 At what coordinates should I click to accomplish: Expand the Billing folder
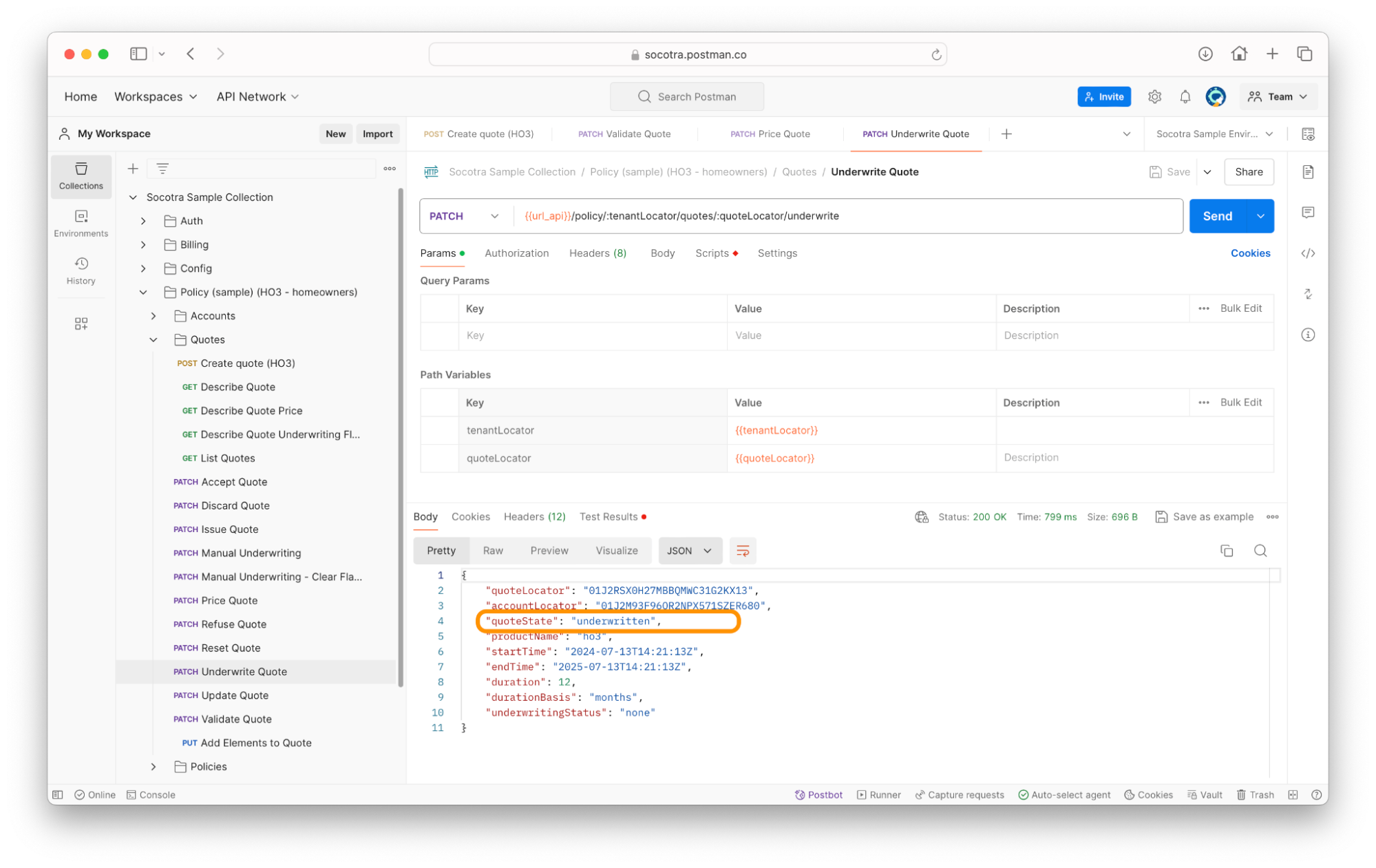143,244
